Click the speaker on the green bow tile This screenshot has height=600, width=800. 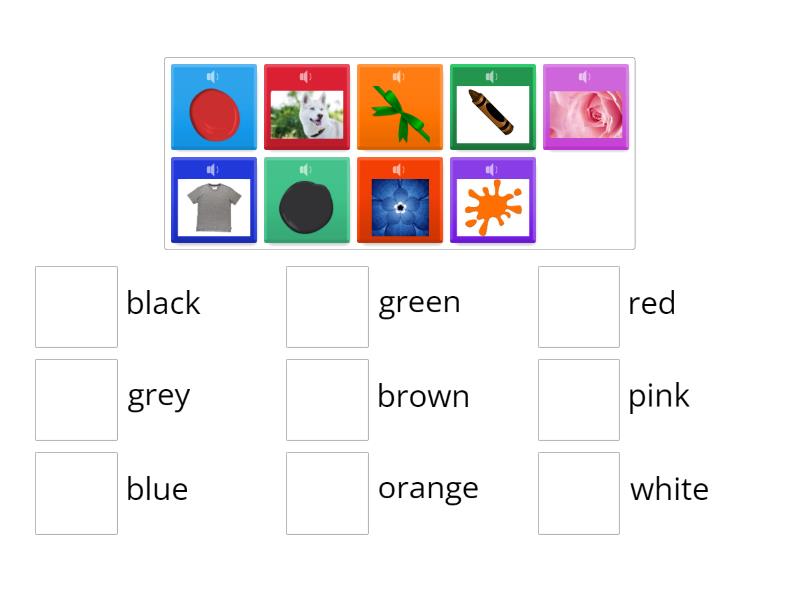coord(400,74)
